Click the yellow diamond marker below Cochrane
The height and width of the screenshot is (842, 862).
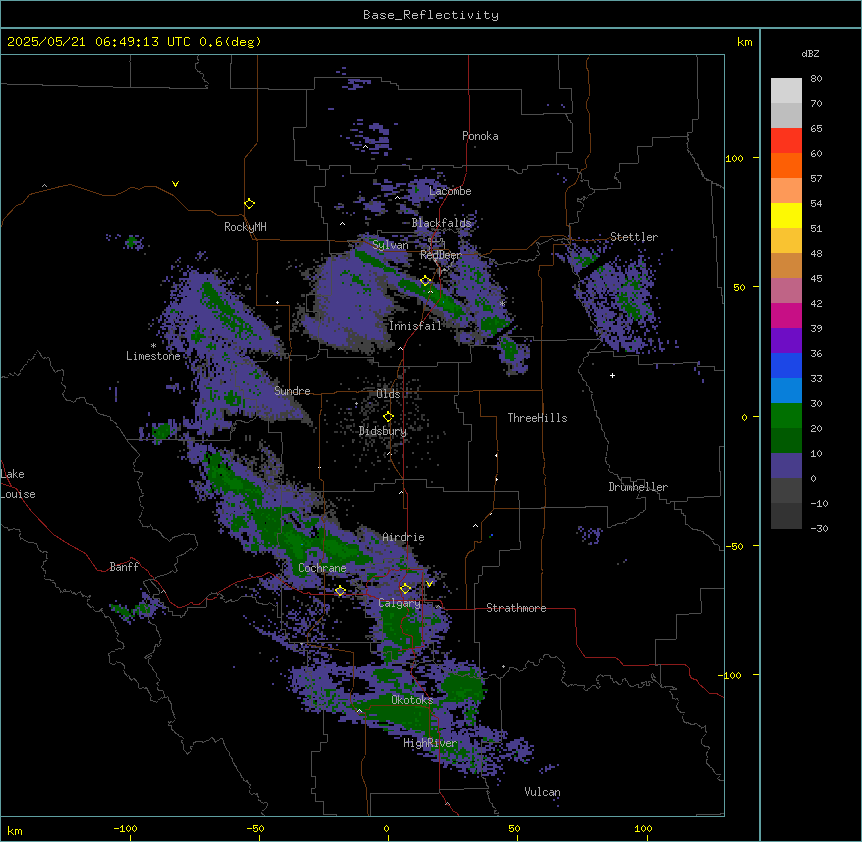pos(340,591)
